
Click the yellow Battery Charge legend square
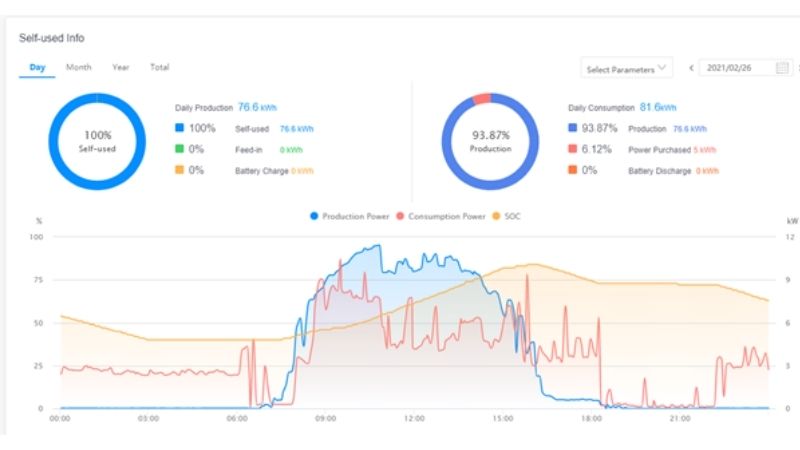179,170
